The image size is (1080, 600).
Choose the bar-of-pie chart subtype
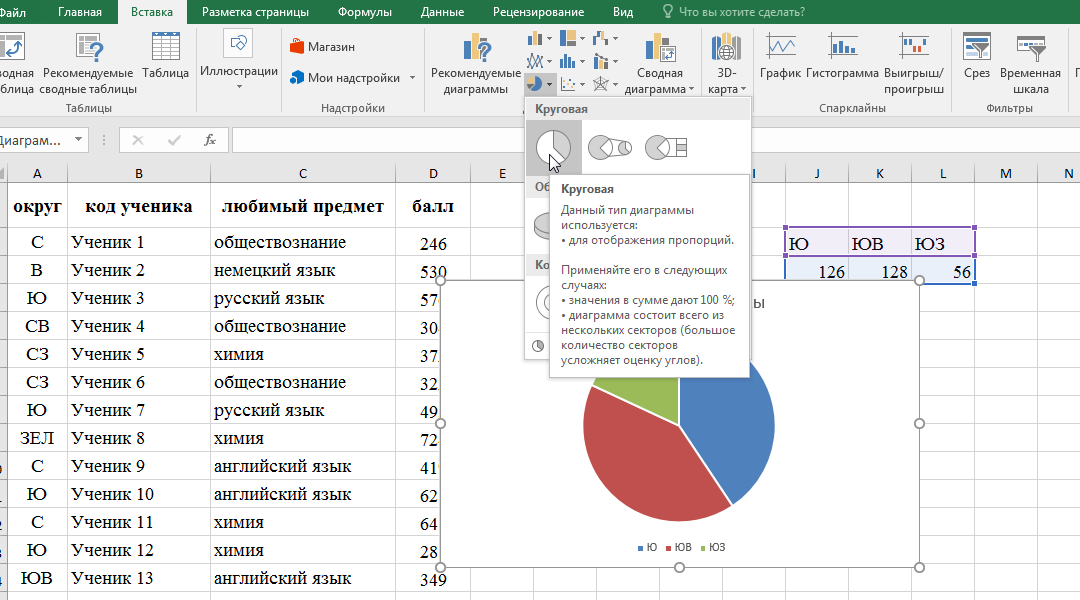click(666, 147)
